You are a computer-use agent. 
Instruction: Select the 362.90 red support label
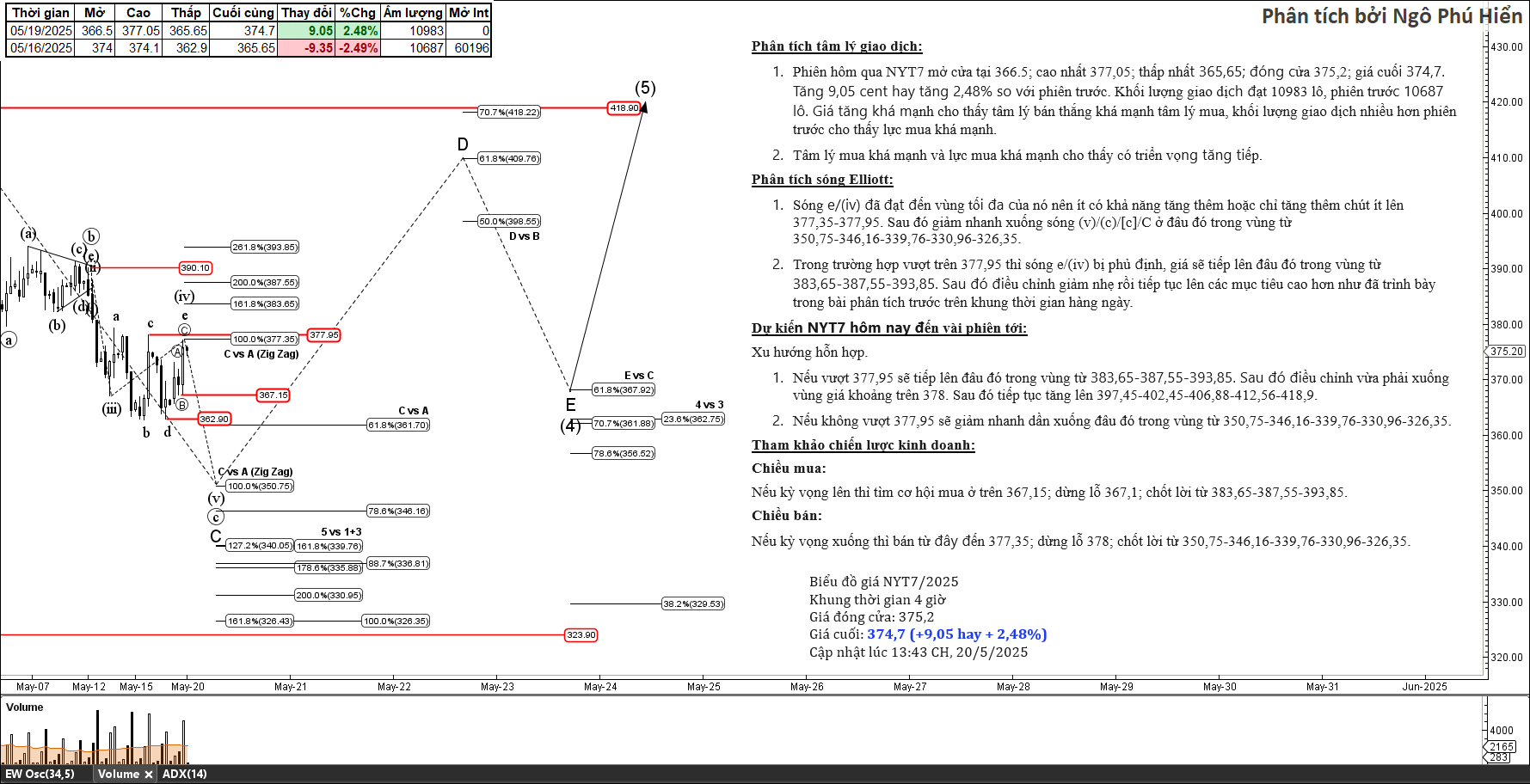(214, 420)
